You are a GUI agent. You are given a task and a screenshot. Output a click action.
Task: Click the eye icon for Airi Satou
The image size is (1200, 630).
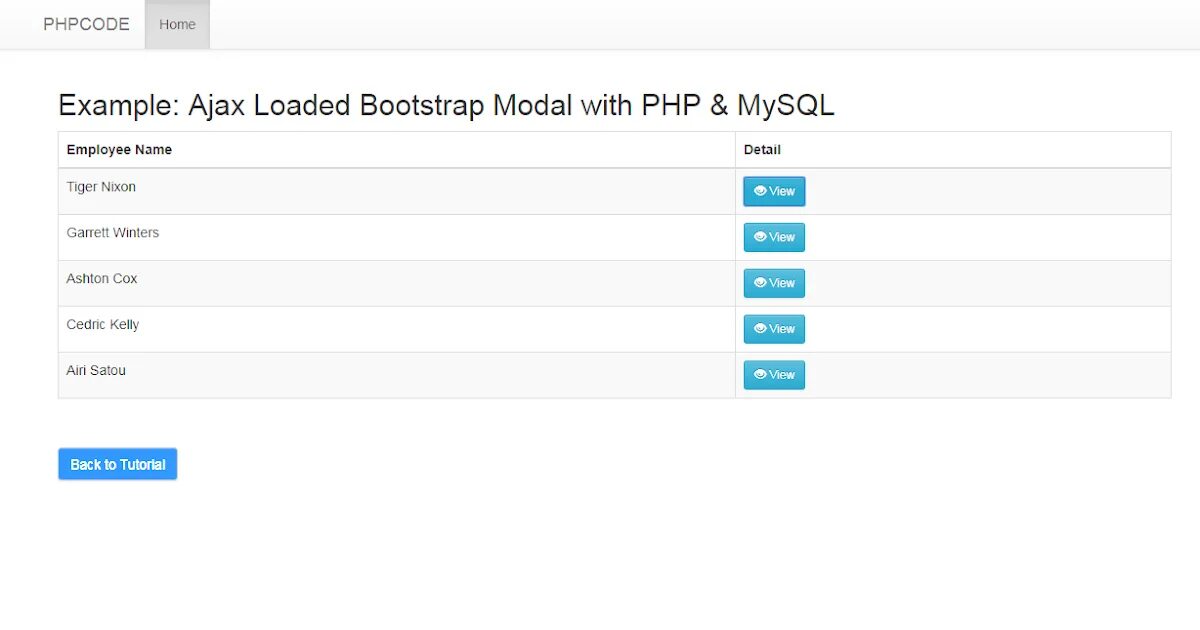(x=760, y=375)
